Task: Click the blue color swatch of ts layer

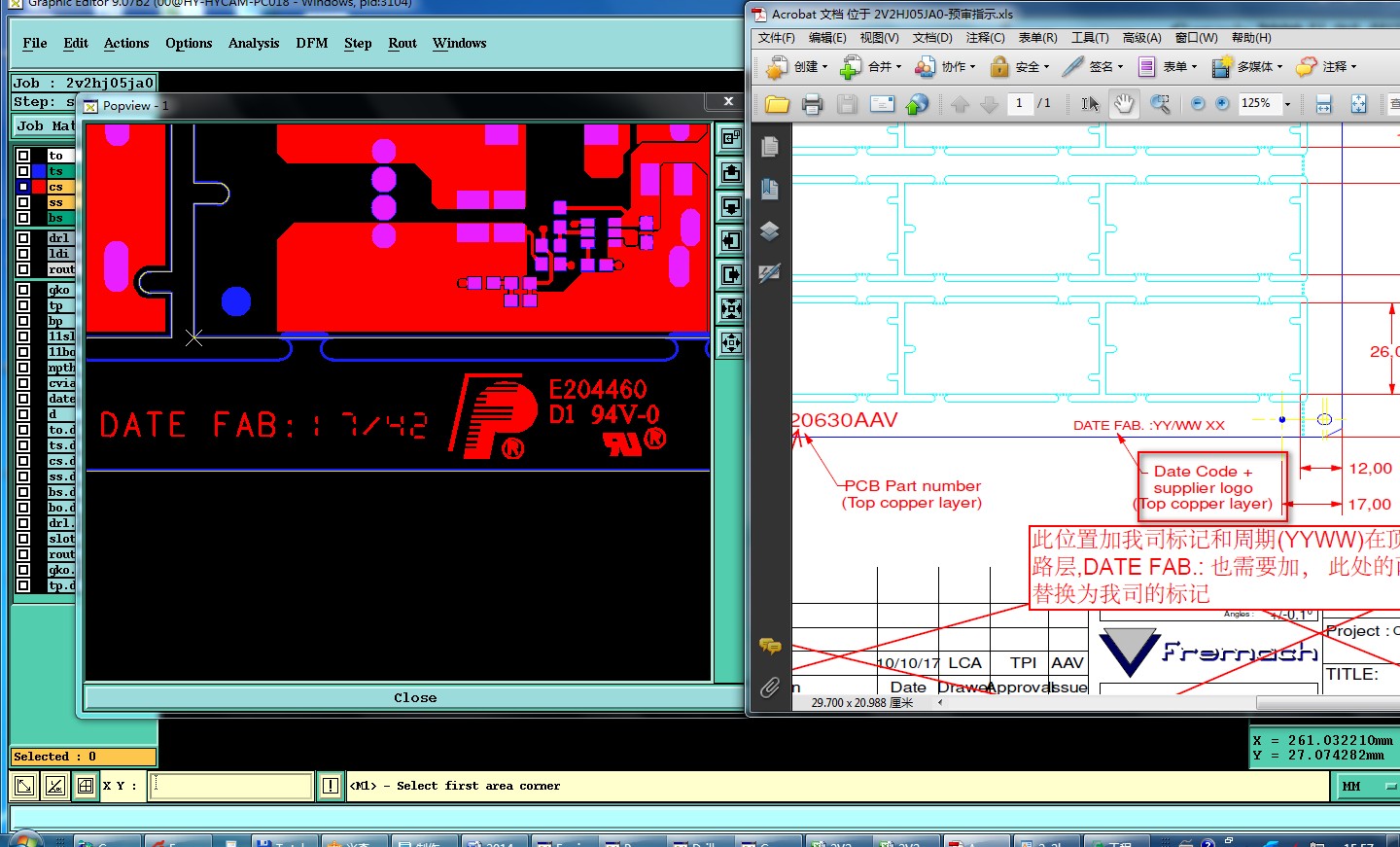Action: [39, 171]
